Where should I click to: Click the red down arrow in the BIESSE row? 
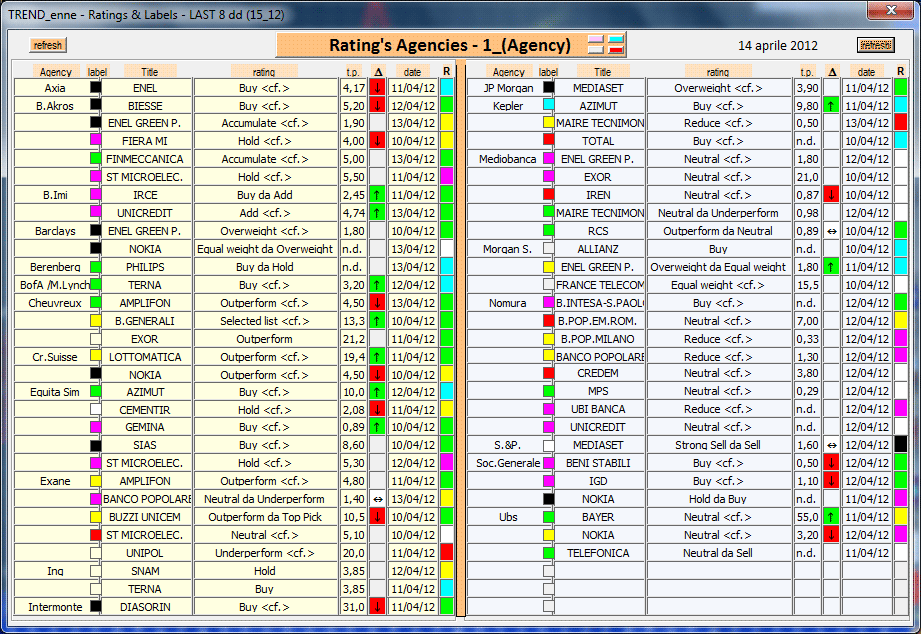pyautogui.click(x=377, y=106)
